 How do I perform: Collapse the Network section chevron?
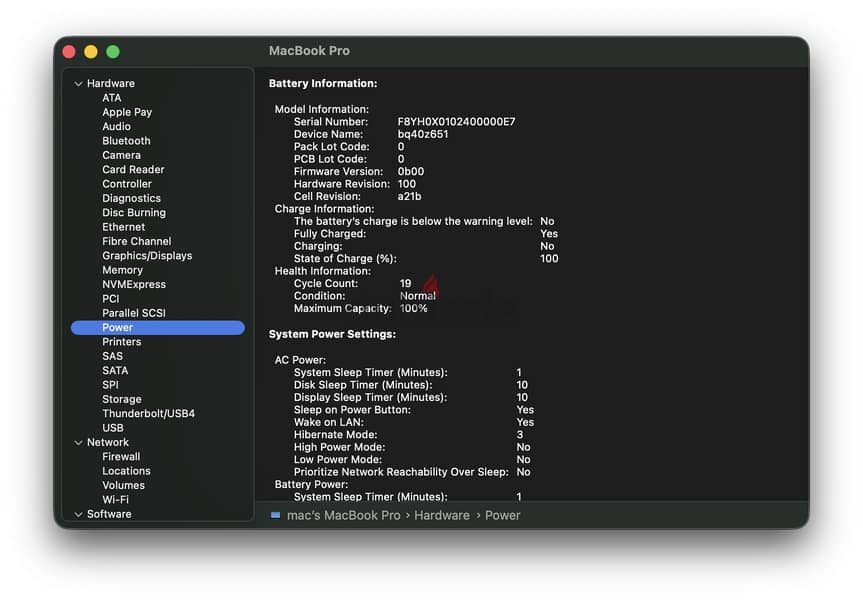tap(78, 443)
